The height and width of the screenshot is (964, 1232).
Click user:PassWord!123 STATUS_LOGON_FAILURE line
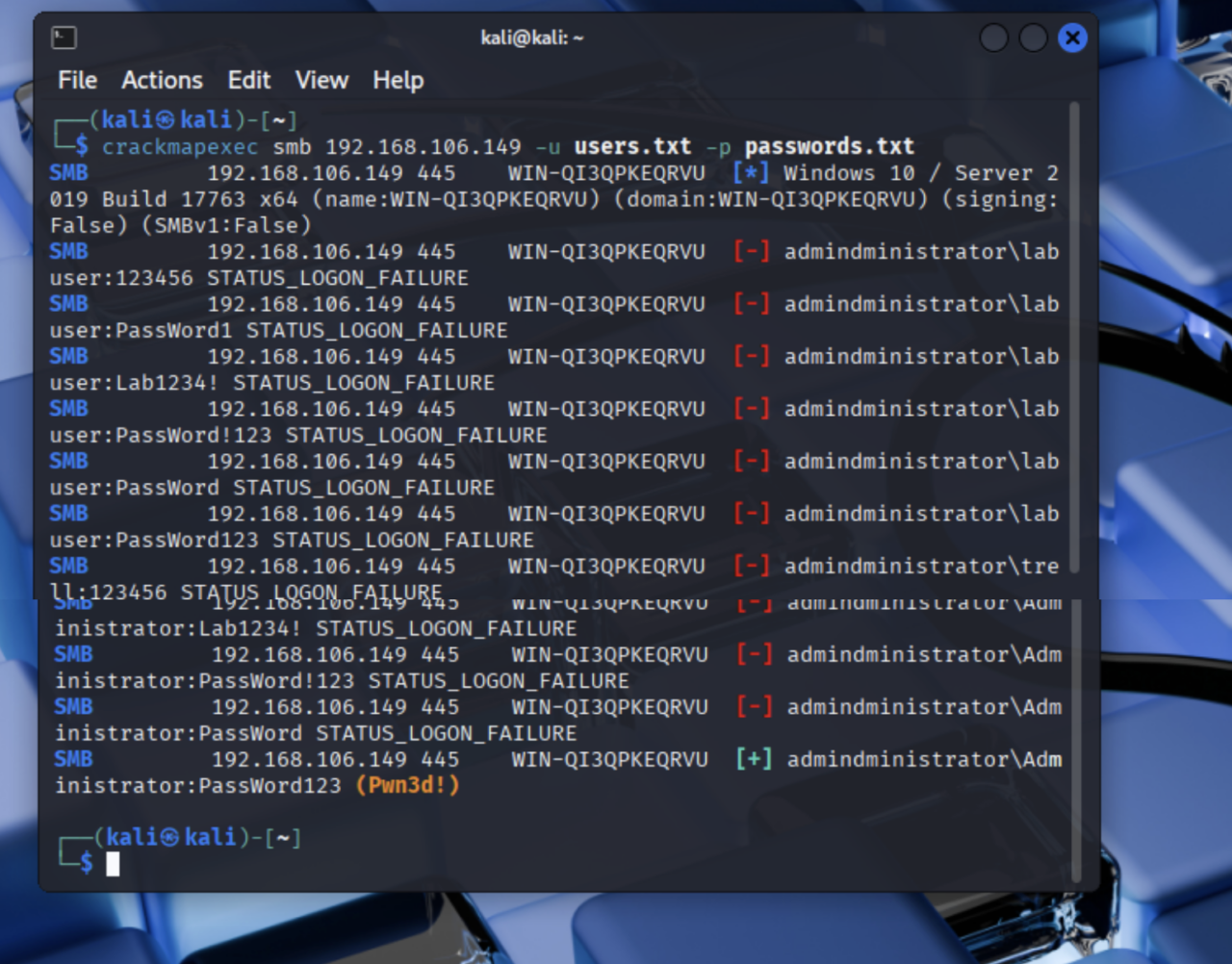[x=298, y=435]
